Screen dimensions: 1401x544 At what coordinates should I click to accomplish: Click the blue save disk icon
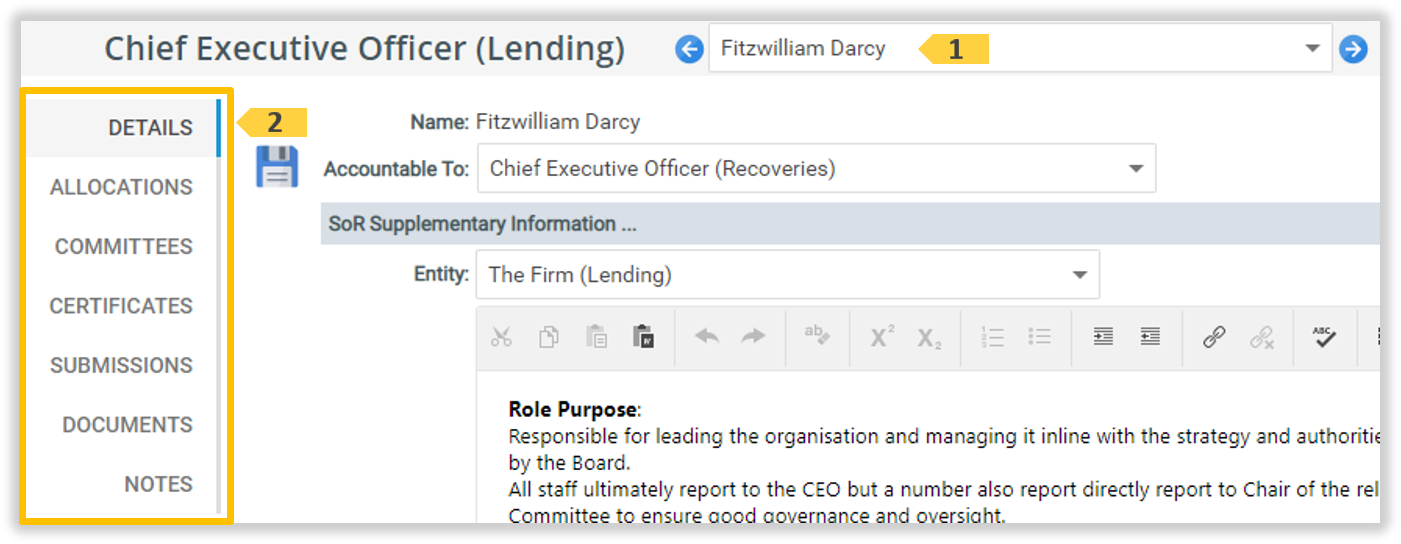tap(277, 166)
